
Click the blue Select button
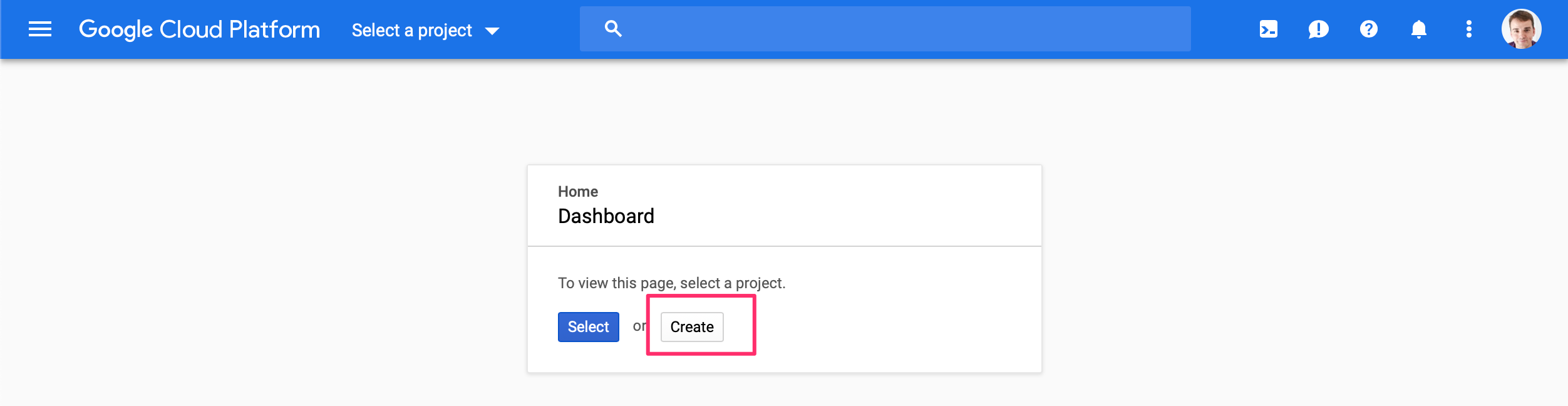click(x=588, y=326)
